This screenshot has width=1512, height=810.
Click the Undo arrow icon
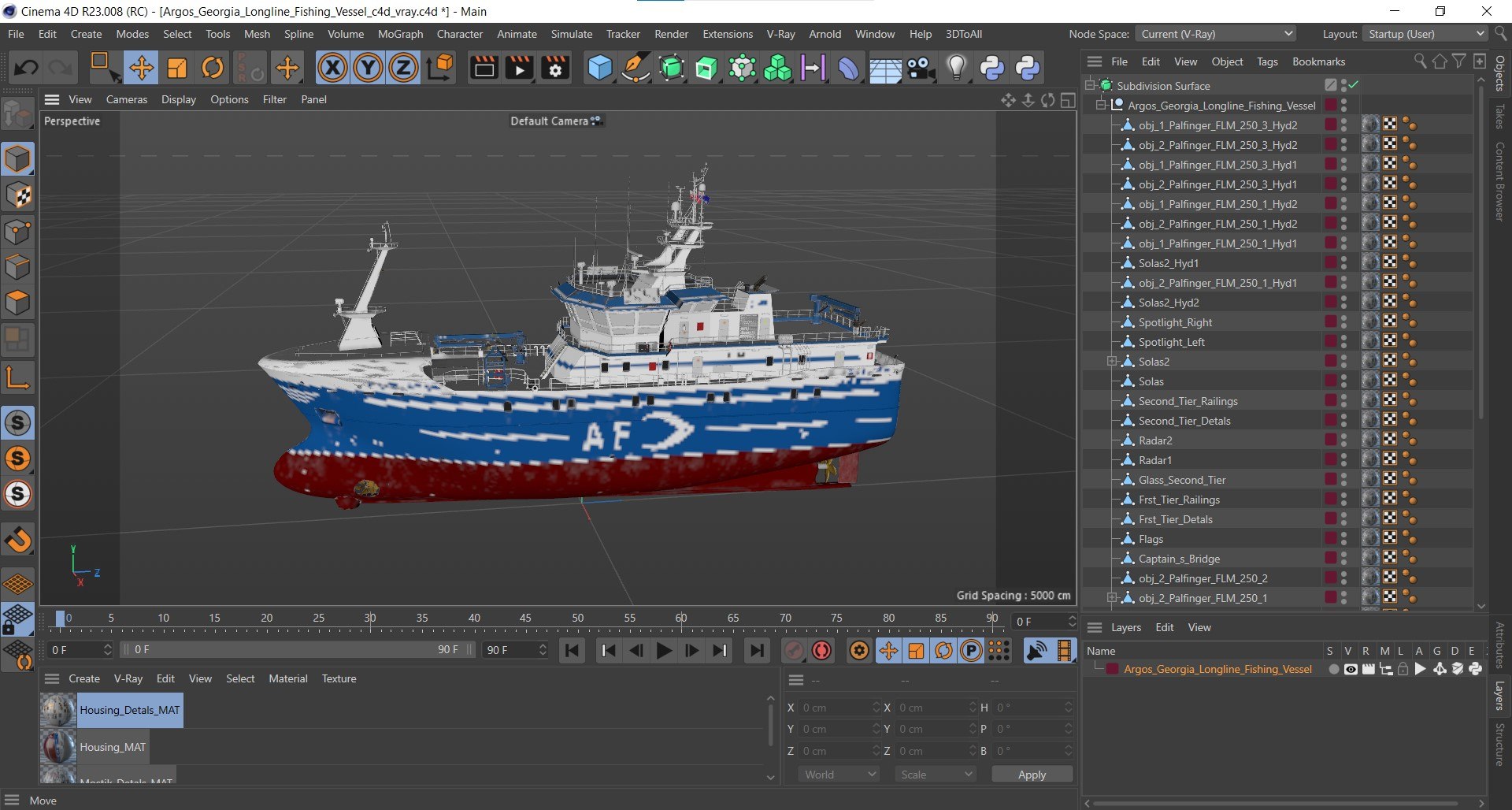click(25, 68)
